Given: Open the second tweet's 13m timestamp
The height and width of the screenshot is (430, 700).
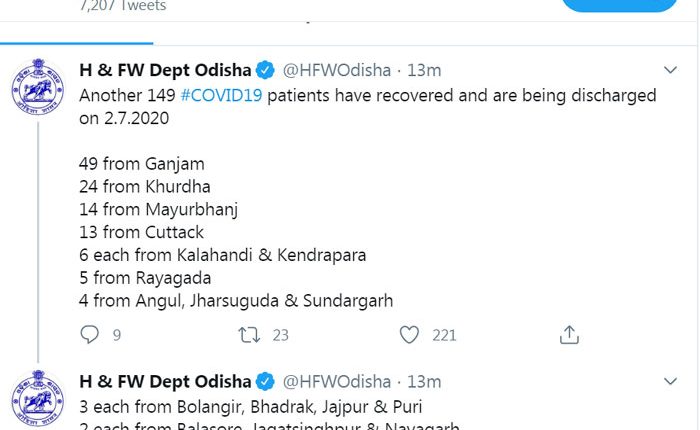Looking at the screenshot, I should (x=424, y=381).
